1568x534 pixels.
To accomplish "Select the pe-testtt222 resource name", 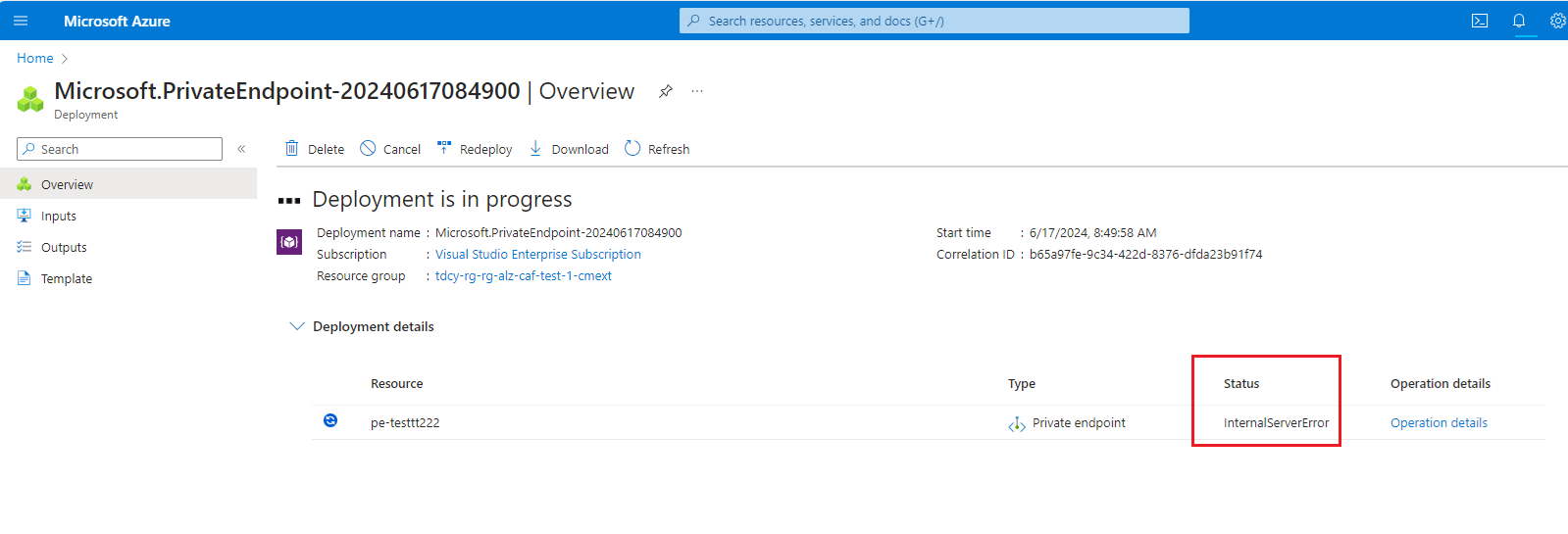I will pos(405,422).
